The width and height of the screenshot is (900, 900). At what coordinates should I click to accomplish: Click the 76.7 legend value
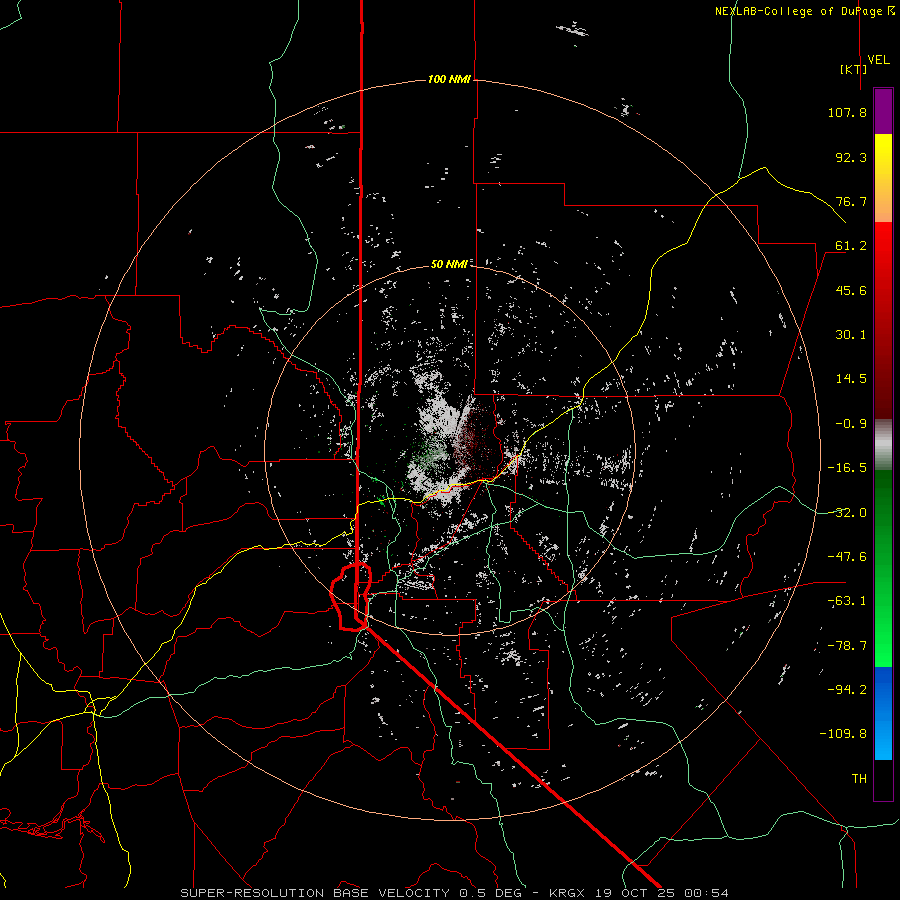click(x=851, y=201)
